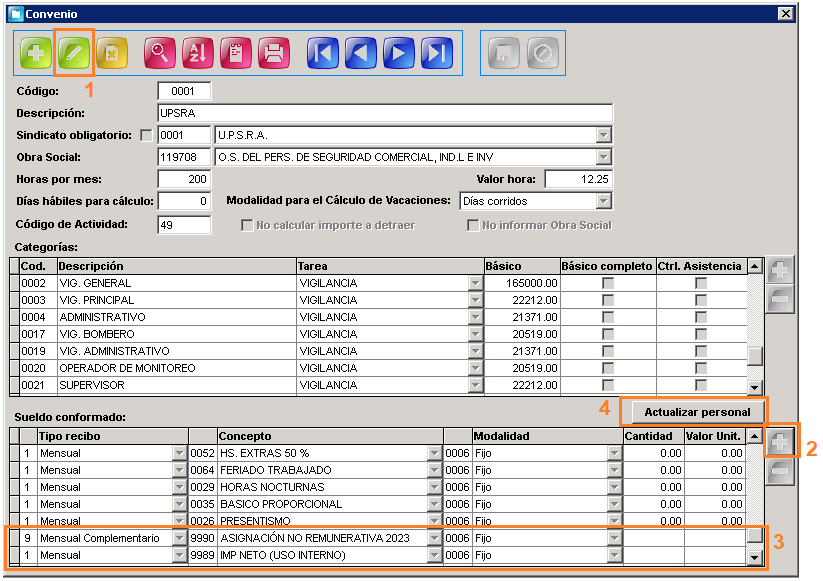Click the Valor hora field 12.25
The width and height of the screenshot is (823, 581).
click(578, 179)
